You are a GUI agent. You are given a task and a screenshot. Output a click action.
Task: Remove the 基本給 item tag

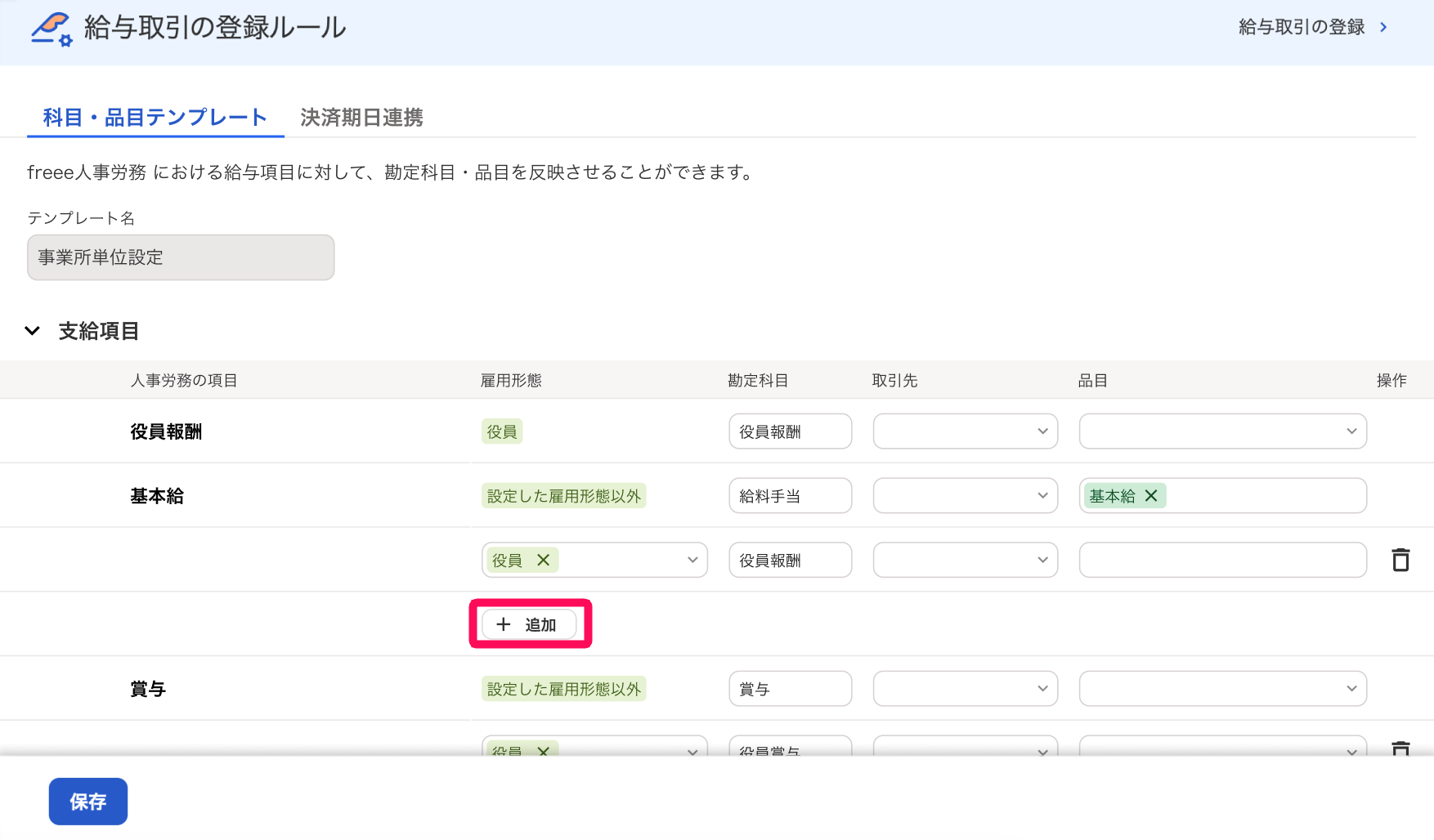tap(1151, 496)
